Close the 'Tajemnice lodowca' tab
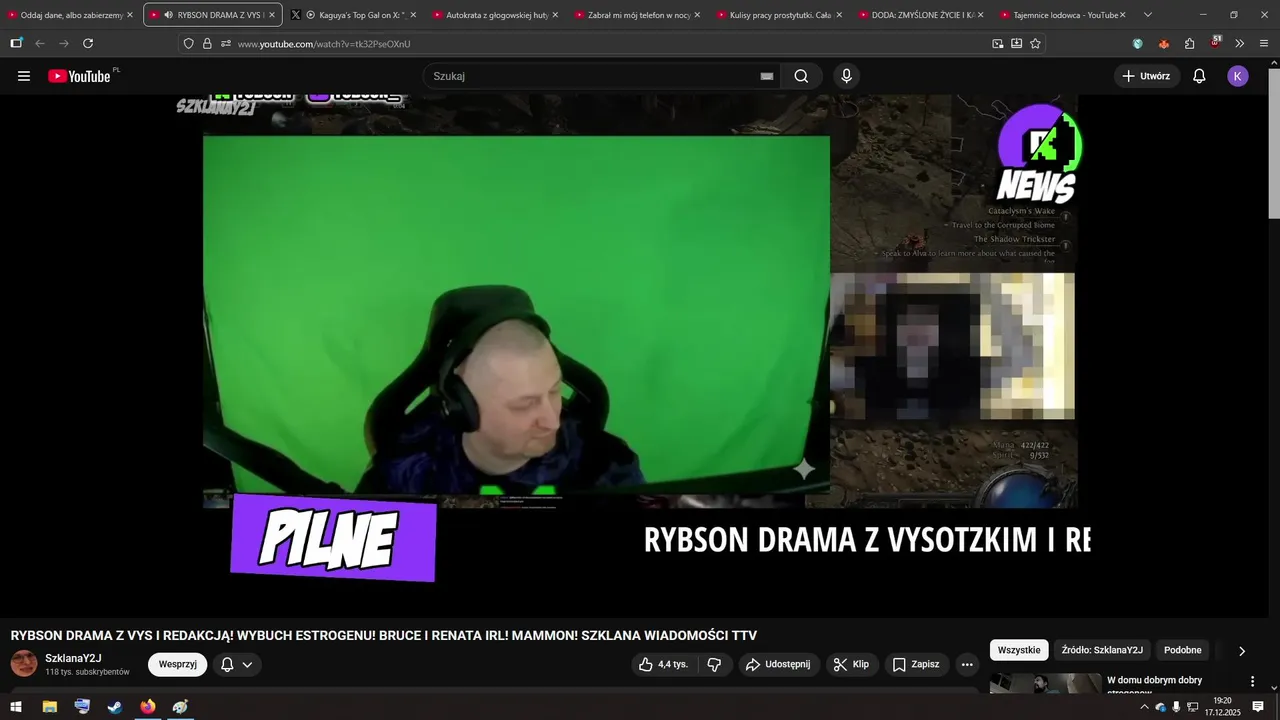Image resolution: width=1280 pixels, height=720 pixels. pyautogui.click(x=1123, y=15)
